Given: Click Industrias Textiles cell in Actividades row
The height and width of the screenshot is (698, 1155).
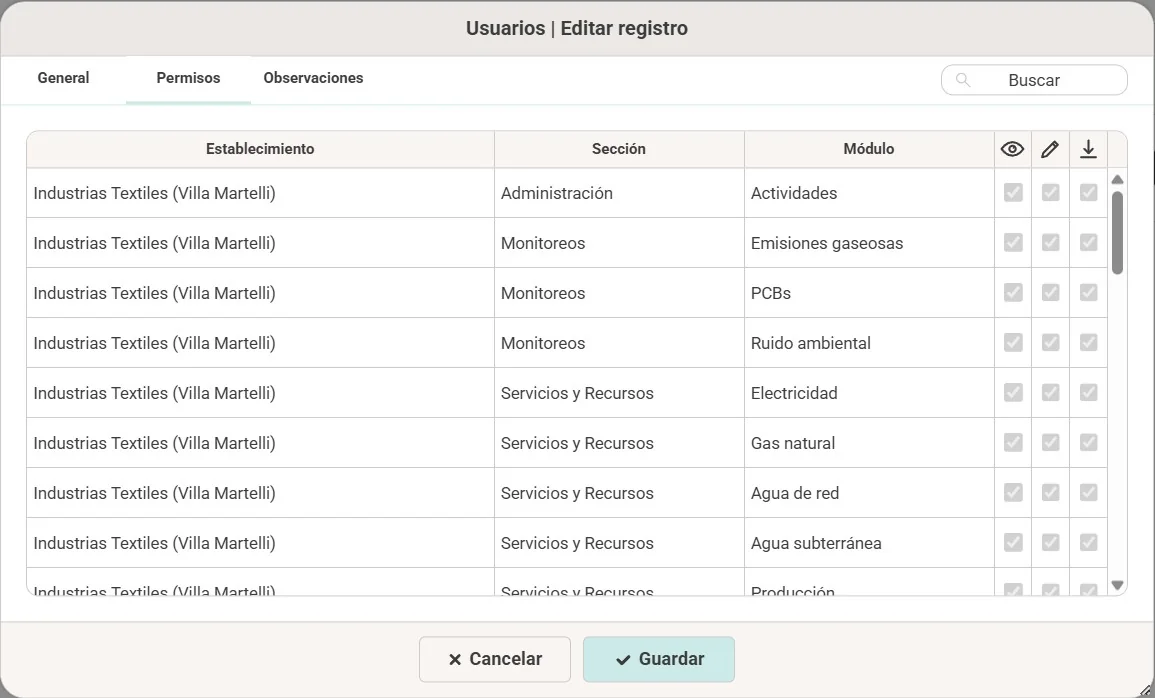Looking at the screenshot, I should [260, 193].
